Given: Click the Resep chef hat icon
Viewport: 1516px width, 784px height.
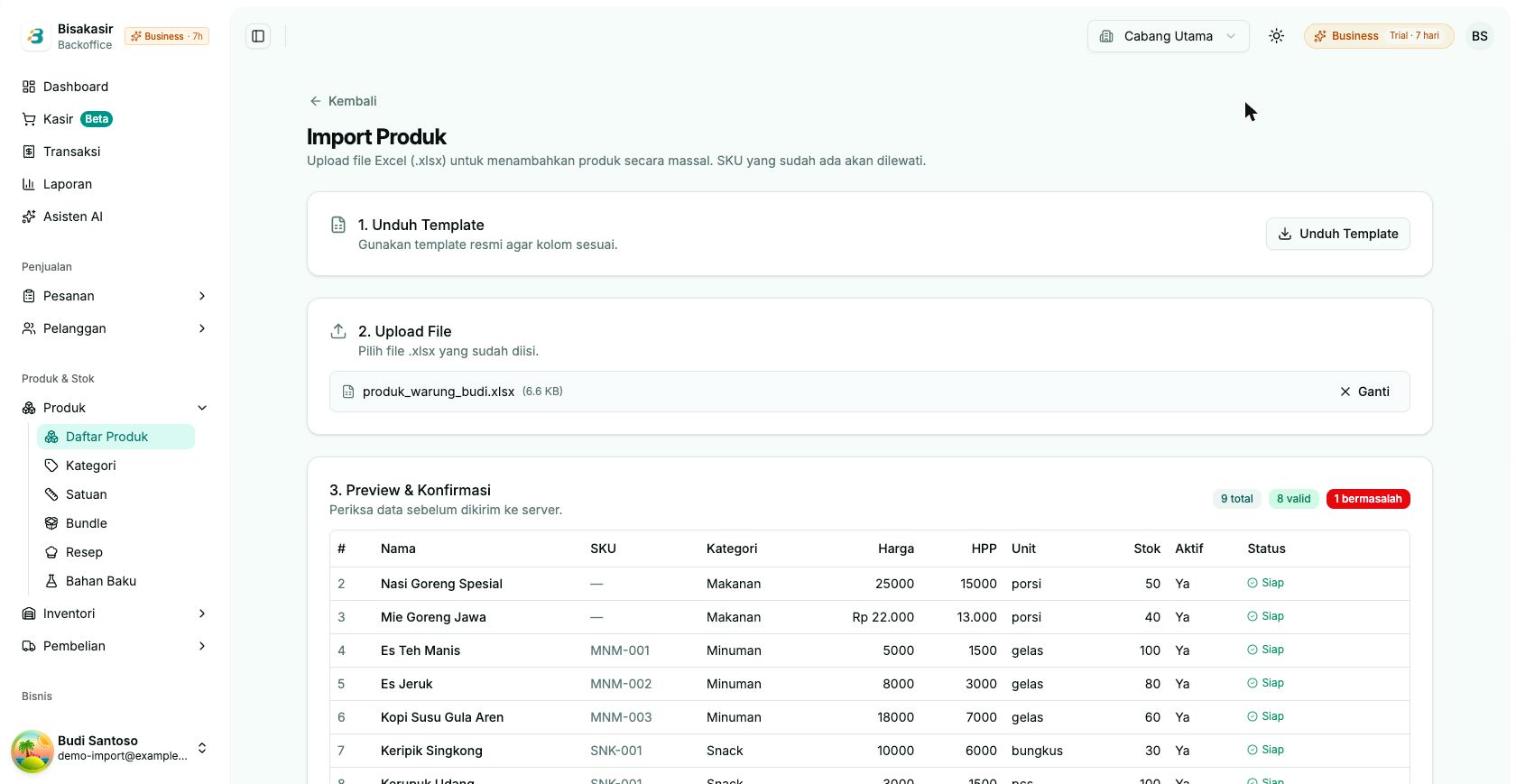Looking at the screenshot, I should coord(52,553).
